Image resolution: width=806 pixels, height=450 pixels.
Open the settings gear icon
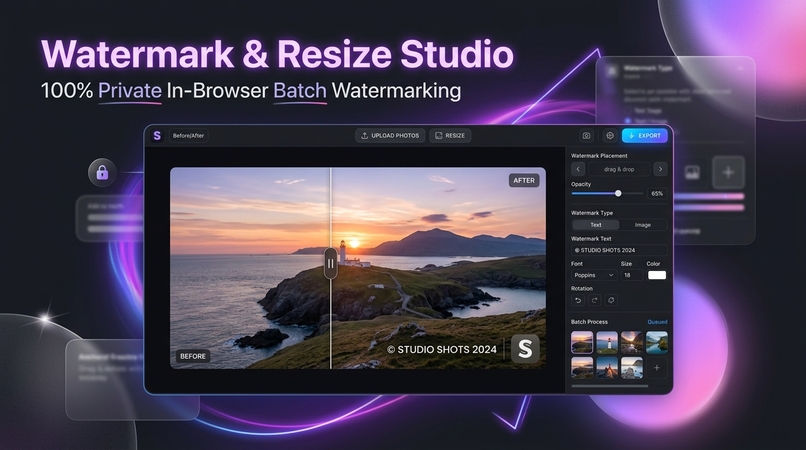click(x=610, y=136)
